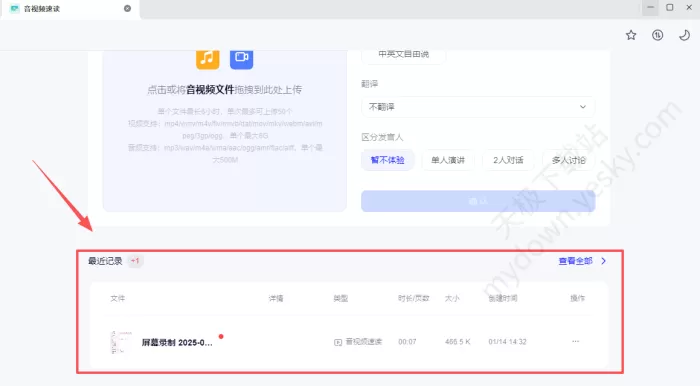Open 查看全部 link

pyautogui.click(x=575, y=261)
